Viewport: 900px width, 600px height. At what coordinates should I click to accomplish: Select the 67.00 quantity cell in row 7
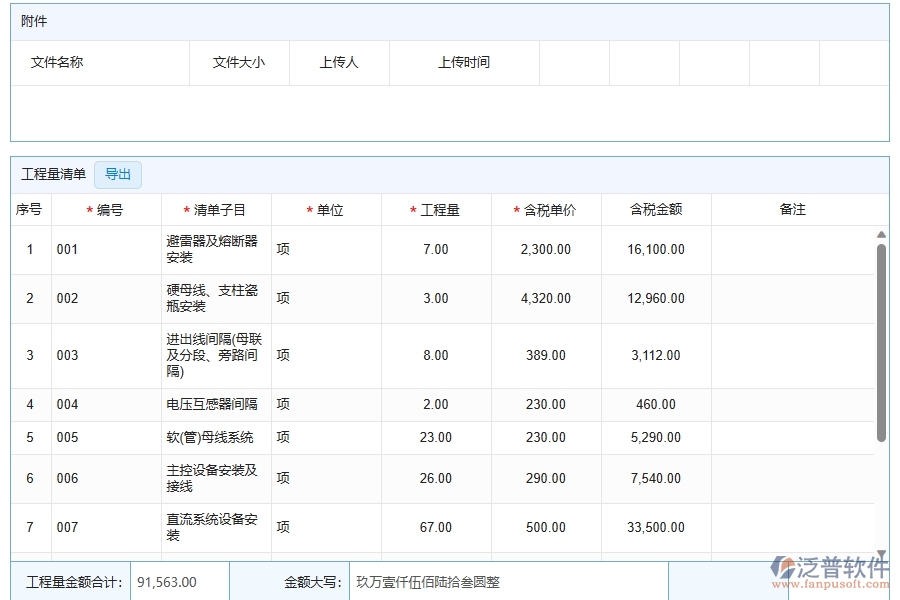436,528
